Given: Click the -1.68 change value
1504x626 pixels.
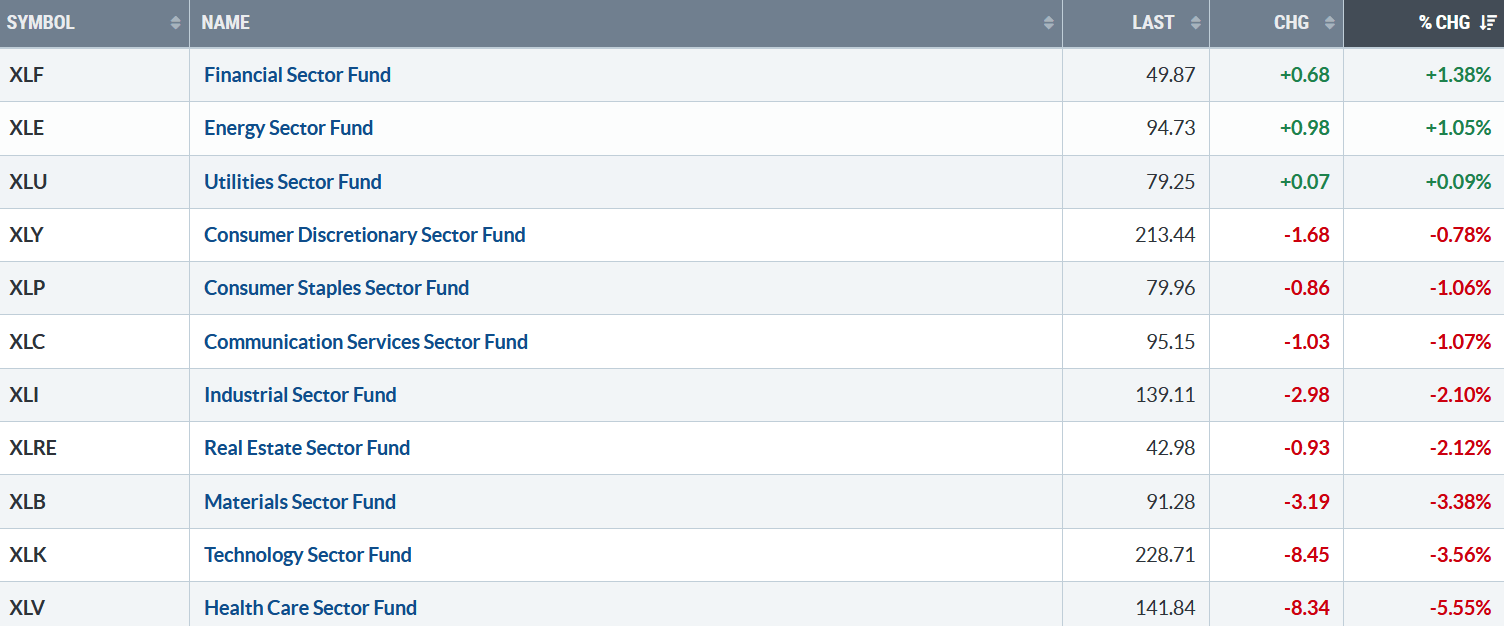Looking at the screenshot, I should (1307, 235).
